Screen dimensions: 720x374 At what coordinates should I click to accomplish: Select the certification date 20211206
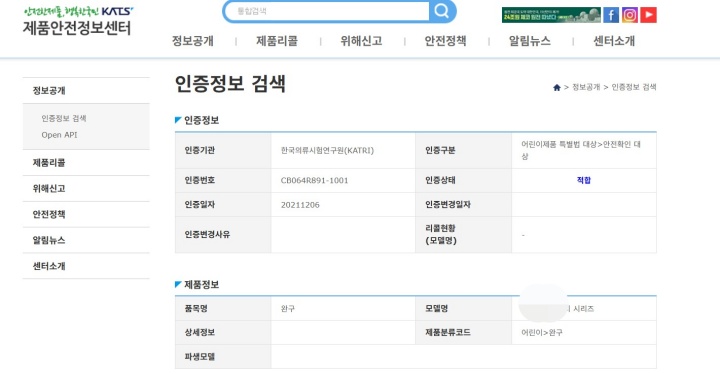[300, 205]
